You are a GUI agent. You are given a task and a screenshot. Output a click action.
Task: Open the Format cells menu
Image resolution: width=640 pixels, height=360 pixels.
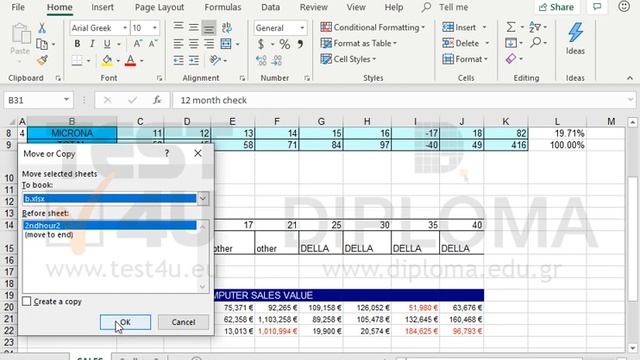[466, 59]
